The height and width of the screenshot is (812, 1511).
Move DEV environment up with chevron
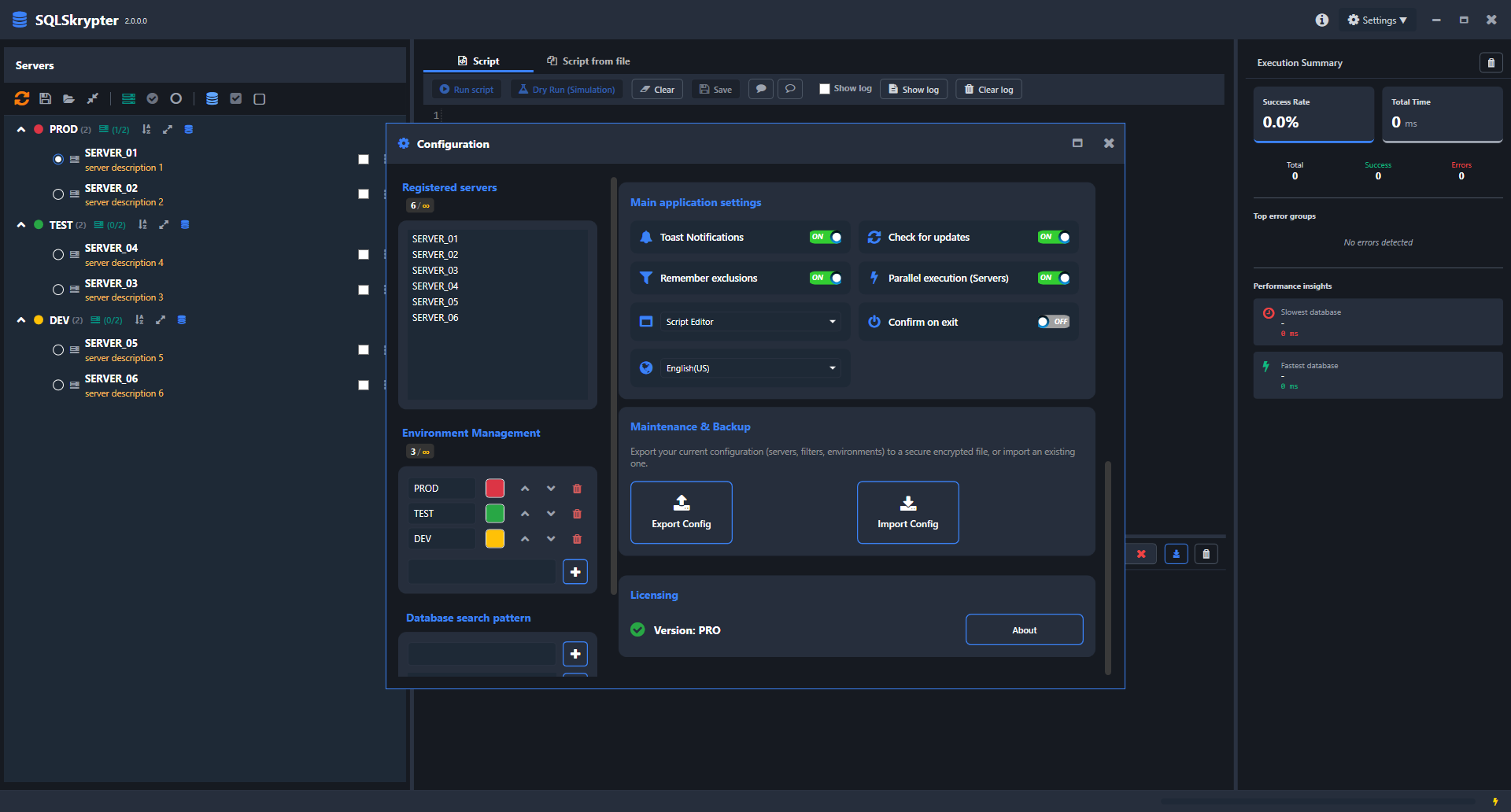525,539
